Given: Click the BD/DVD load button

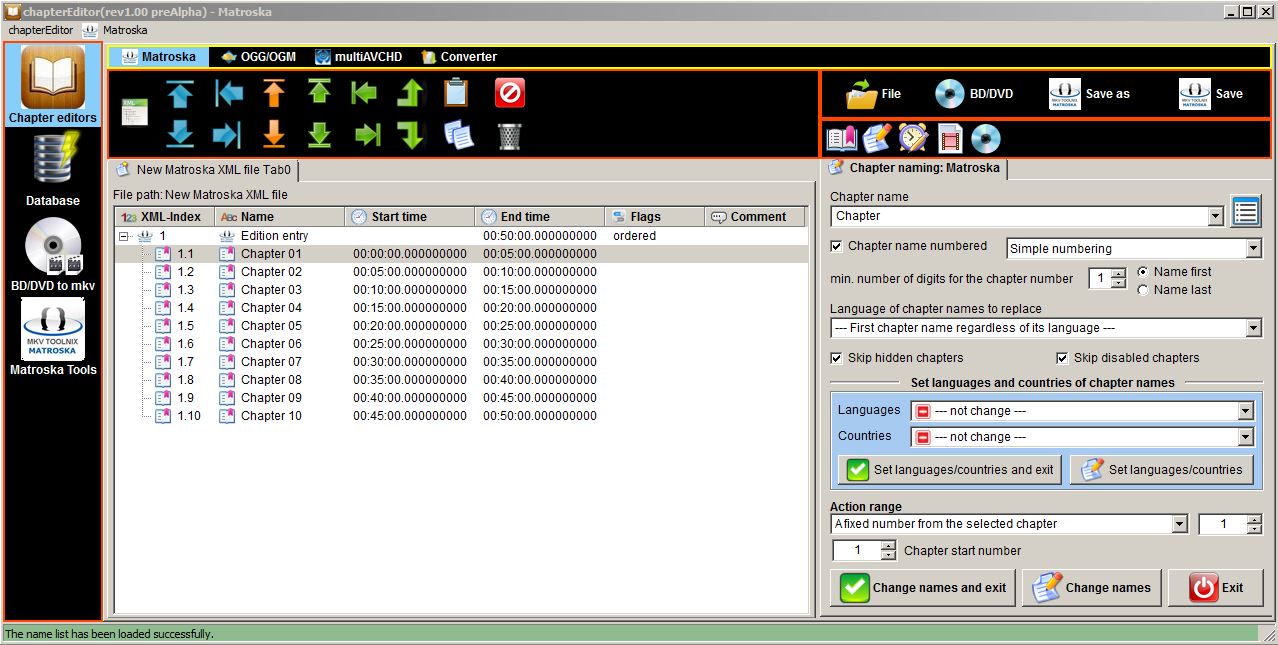Looking at the screenshot, I should 975,94.
